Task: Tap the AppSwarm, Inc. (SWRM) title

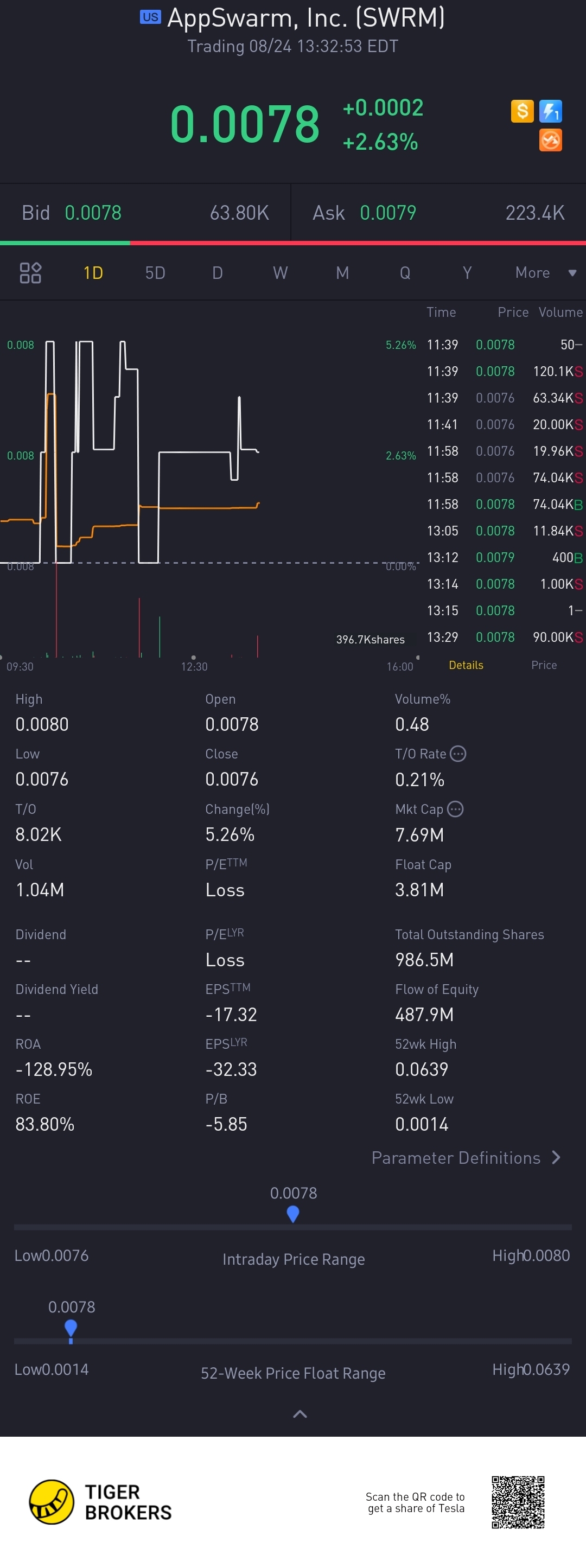Action: coord(306,18)
